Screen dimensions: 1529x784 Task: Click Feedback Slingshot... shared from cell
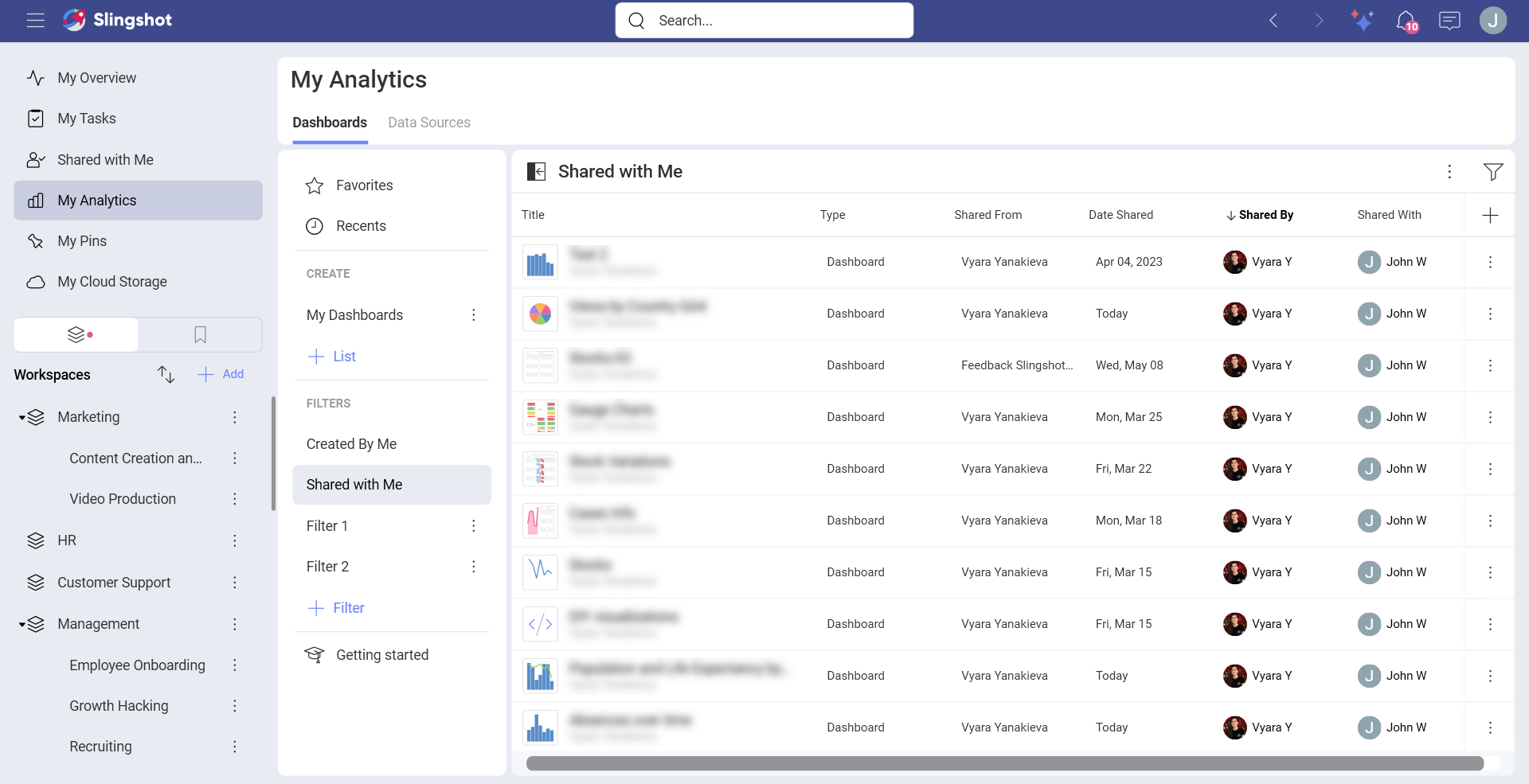(x=1017, y=365)
